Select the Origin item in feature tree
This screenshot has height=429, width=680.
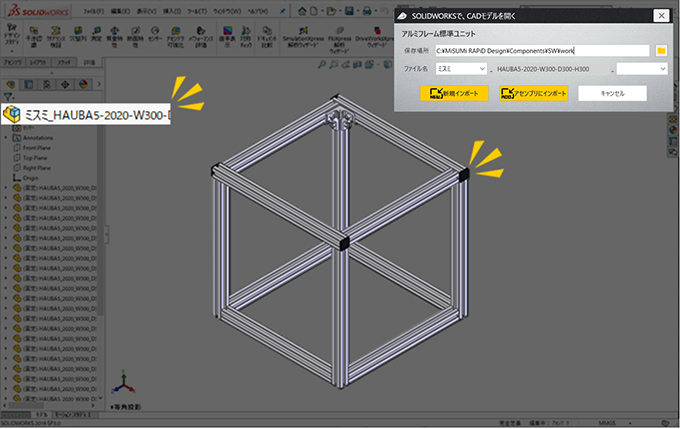[x=30, y=177]
